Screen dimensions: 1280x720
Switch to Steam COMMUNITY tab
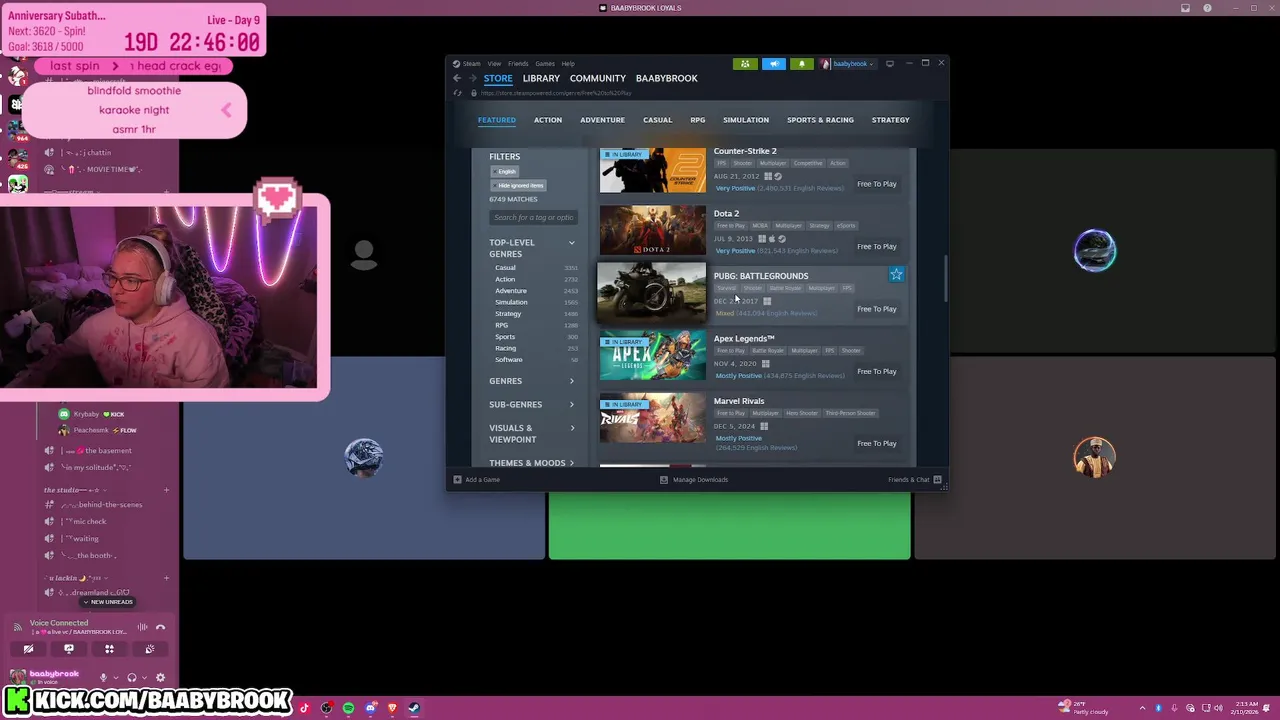pyautogui.click(x=598, y=78)
